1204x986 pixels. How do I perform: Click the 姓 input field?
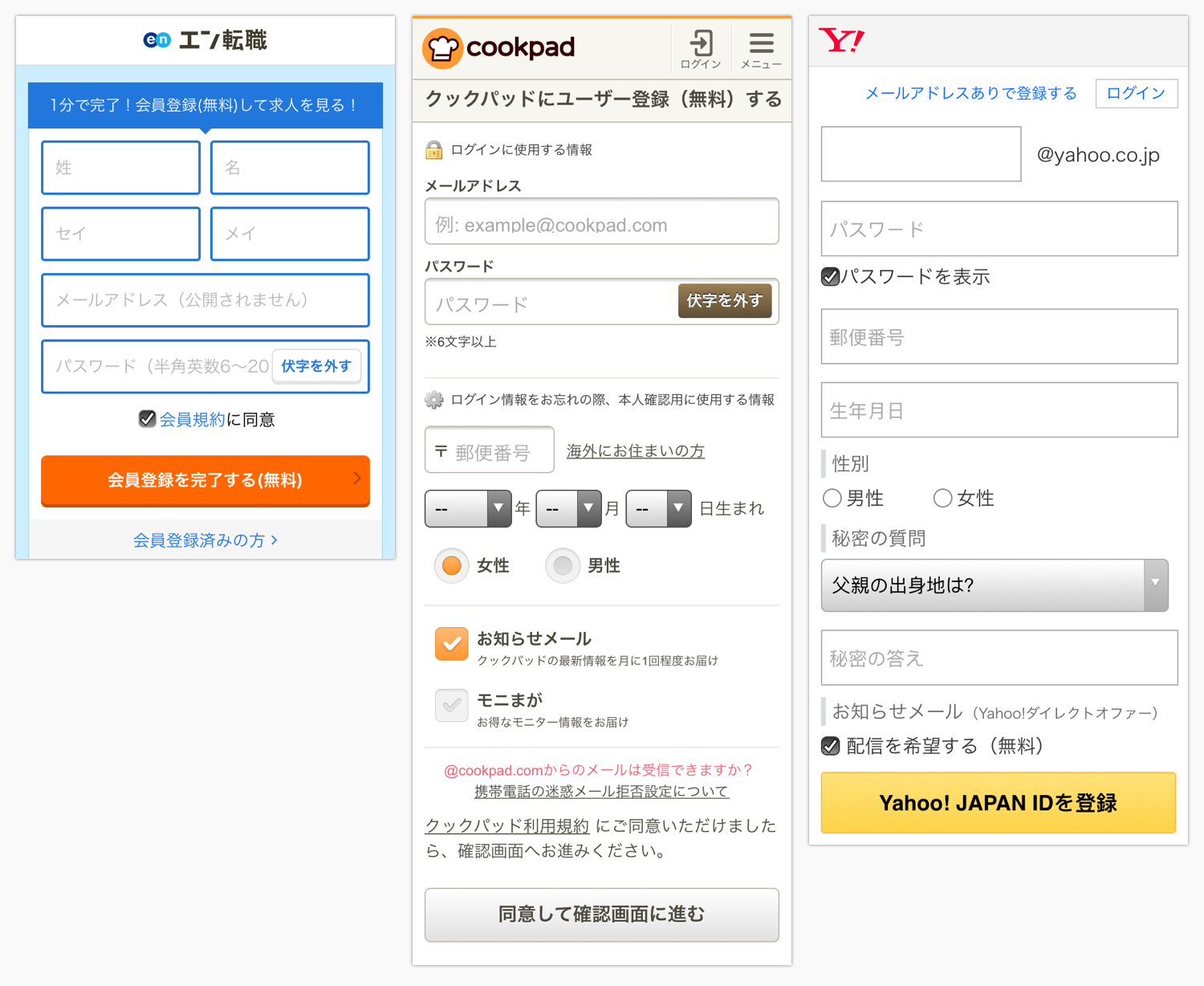[120, 168]
